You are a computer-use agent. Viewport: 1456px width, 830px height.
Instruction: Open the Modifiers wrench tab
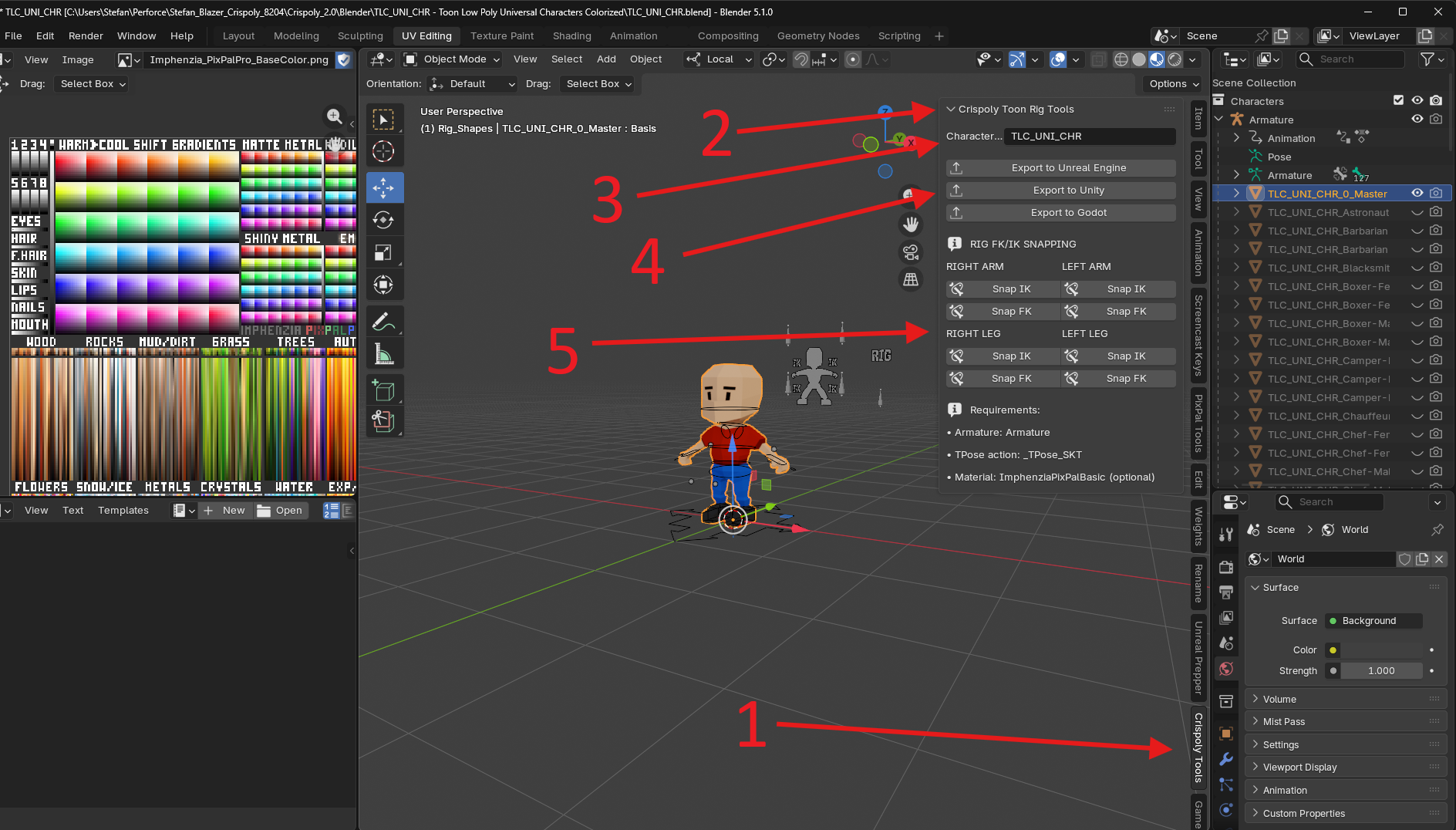coord(1226,759)
